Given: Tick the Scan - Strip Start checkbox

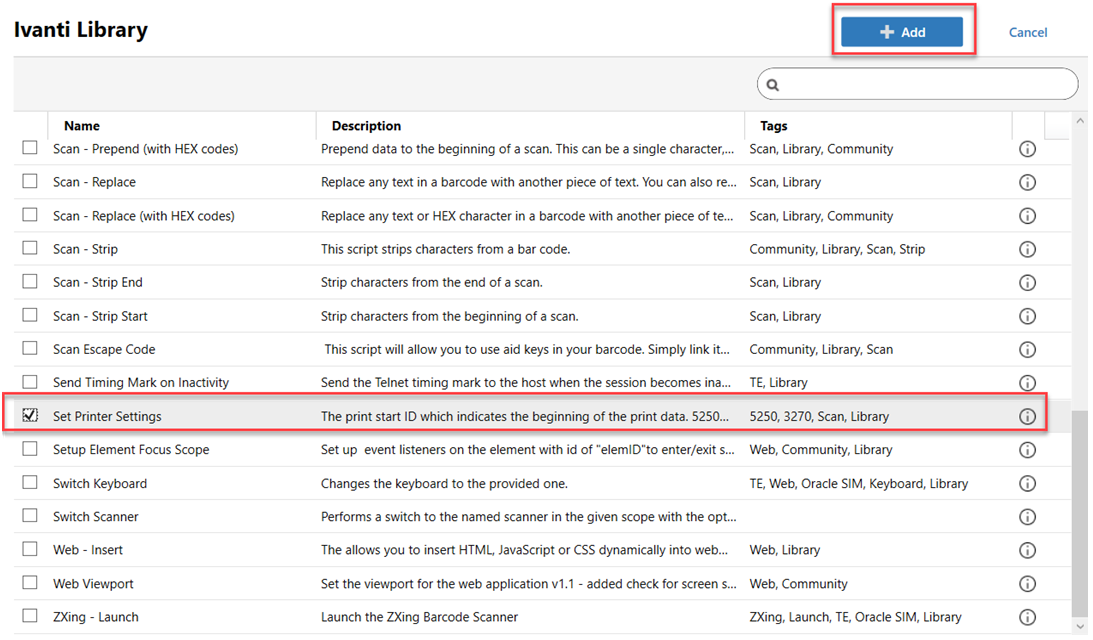Looking at the screenshot, I should point(30,315).
